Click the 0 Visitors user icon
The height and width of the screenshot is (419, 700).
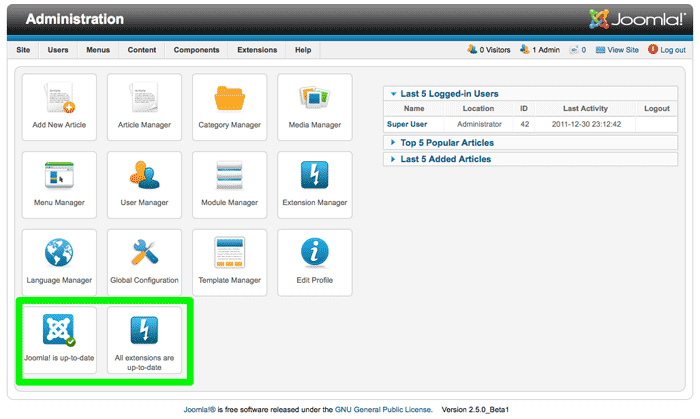pos(472,49)
